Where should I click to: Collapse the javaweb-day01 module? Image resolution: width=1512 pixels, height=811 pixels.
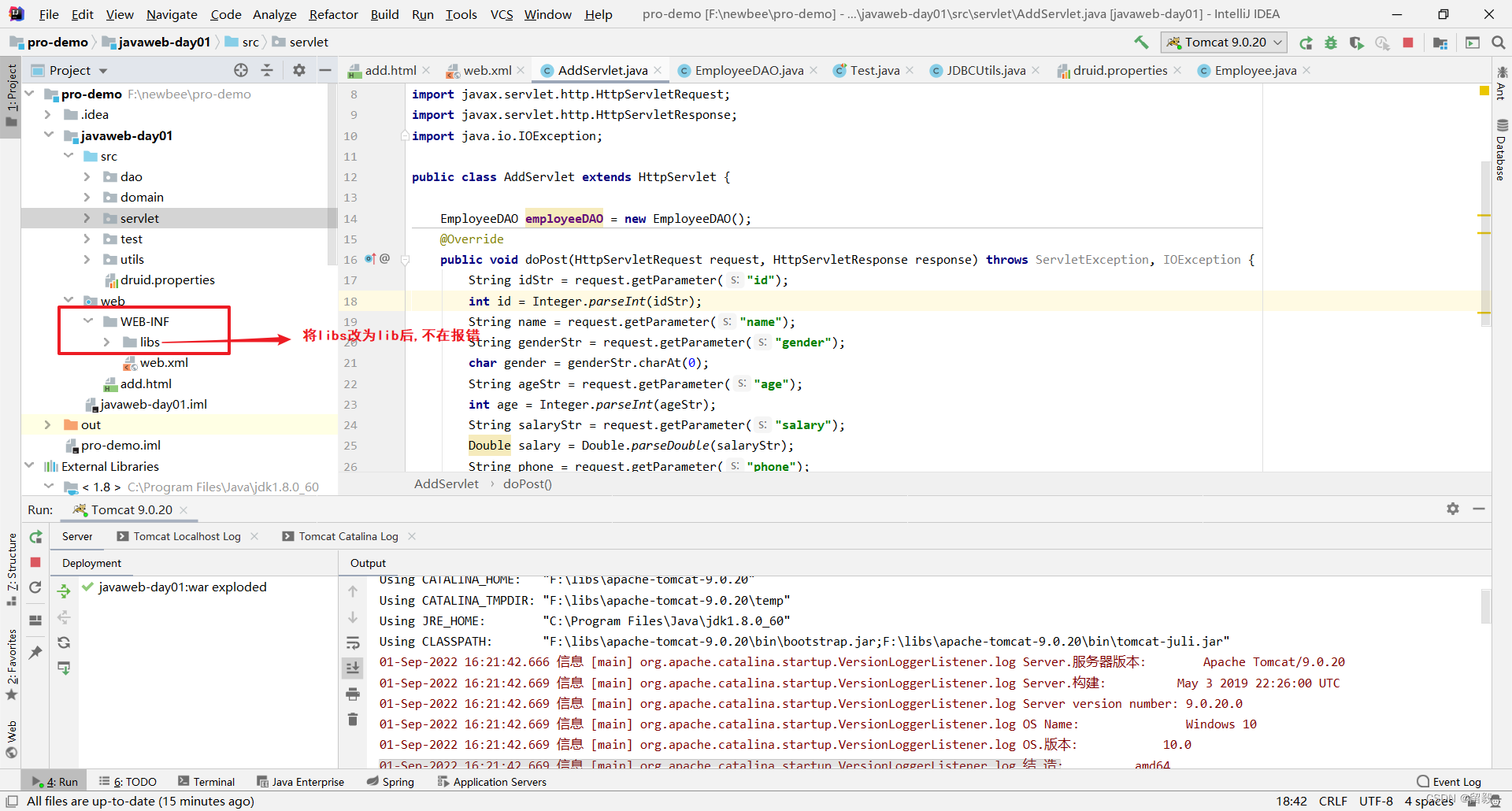[49, 135]
